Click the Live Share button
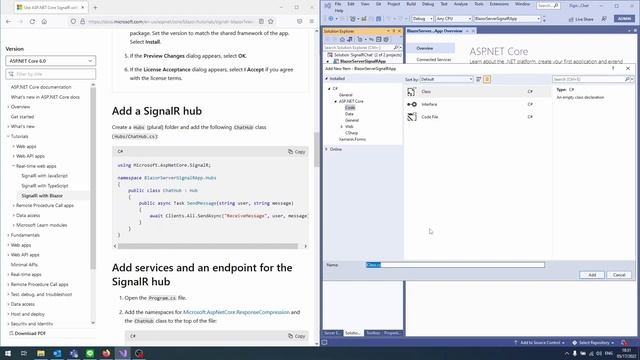 (x=582, y=19)
